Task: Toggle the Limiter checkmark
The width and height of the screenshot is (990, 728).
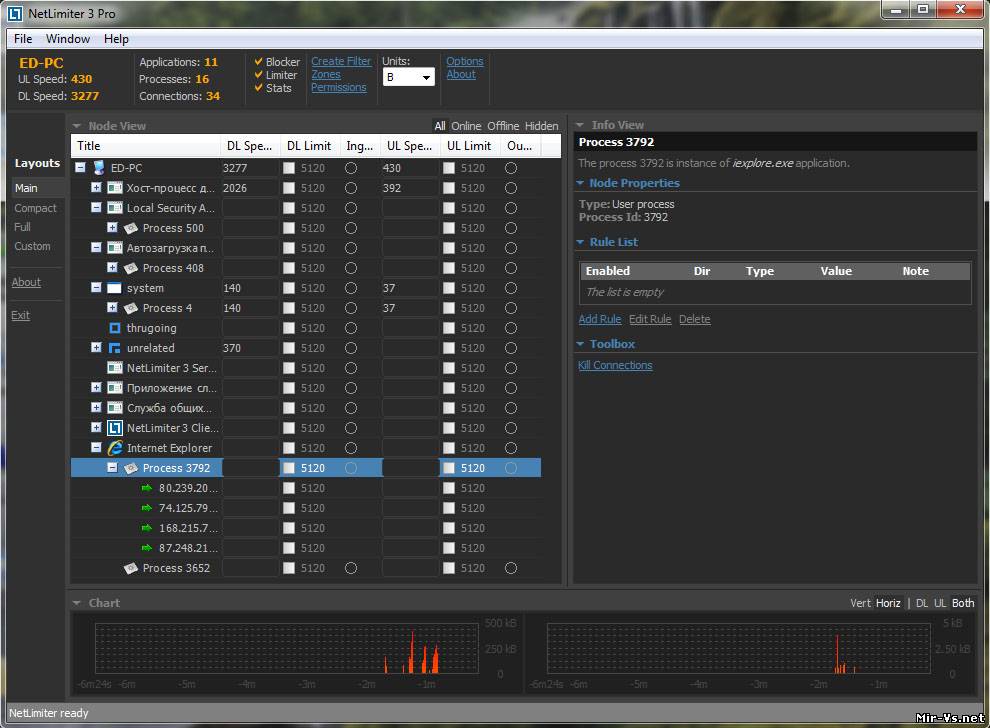Action: (x=258, y=75)
